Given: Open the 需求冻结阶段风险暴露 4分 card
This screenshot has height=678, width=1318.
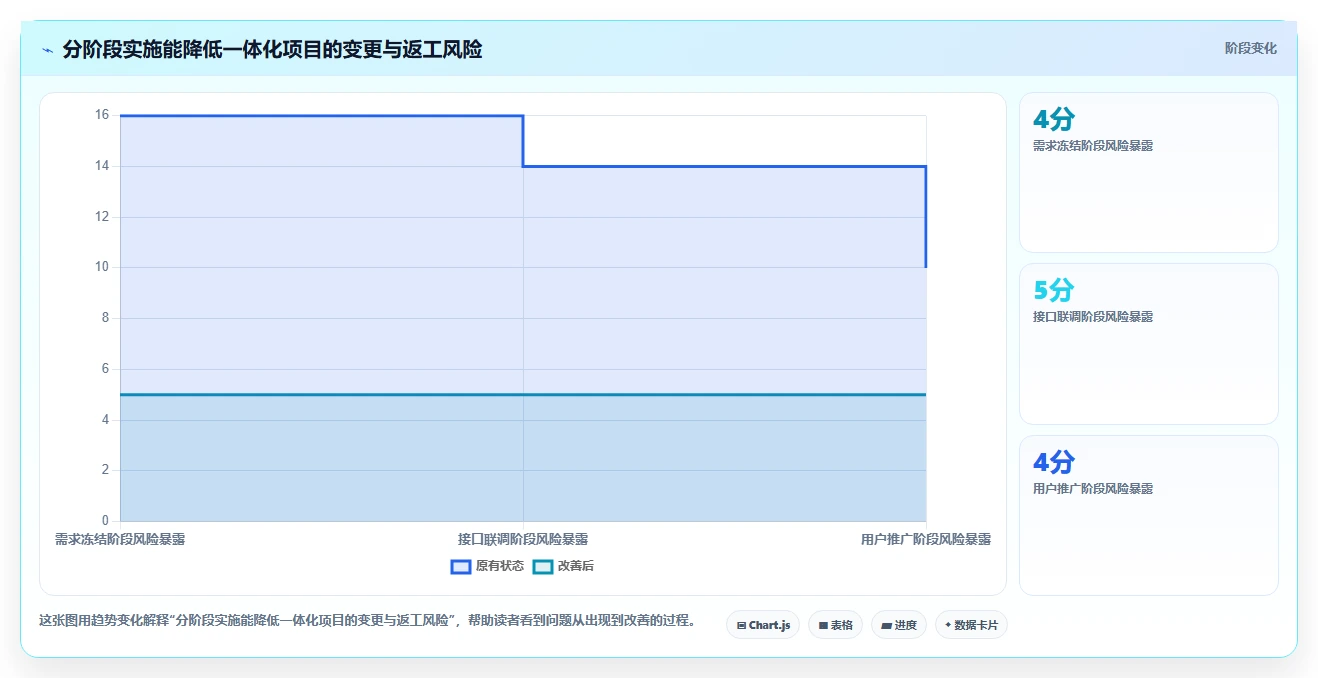Looking at the screenshot, I should pos(1148,172).
